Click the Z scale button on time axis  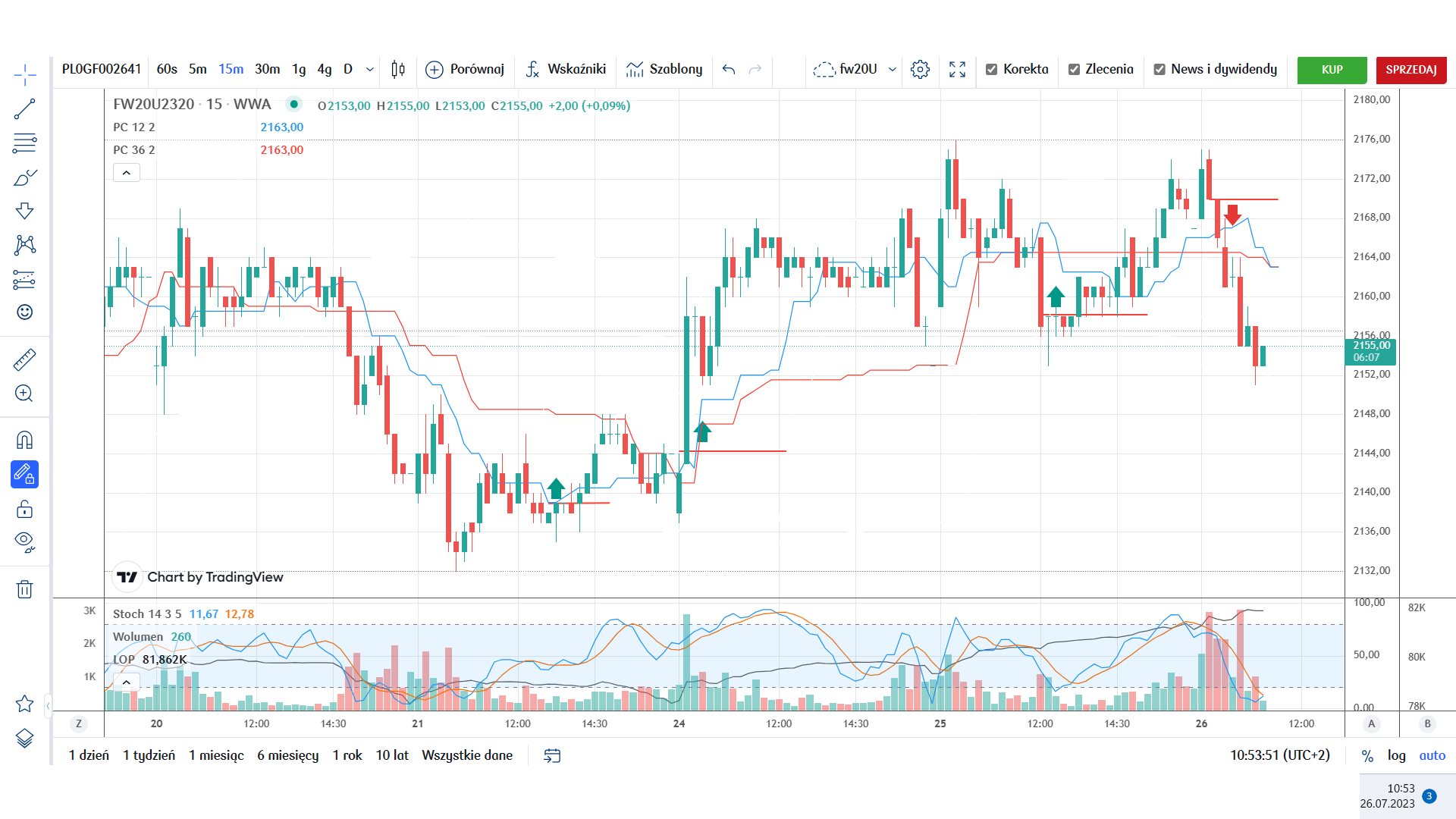point(79,723)
